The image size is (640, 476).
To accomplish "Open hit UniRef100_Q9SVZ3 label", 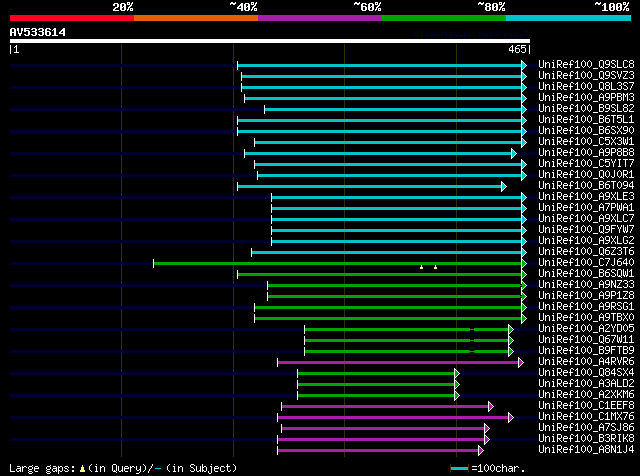I will pyautogui.click(x=586, y=75).
